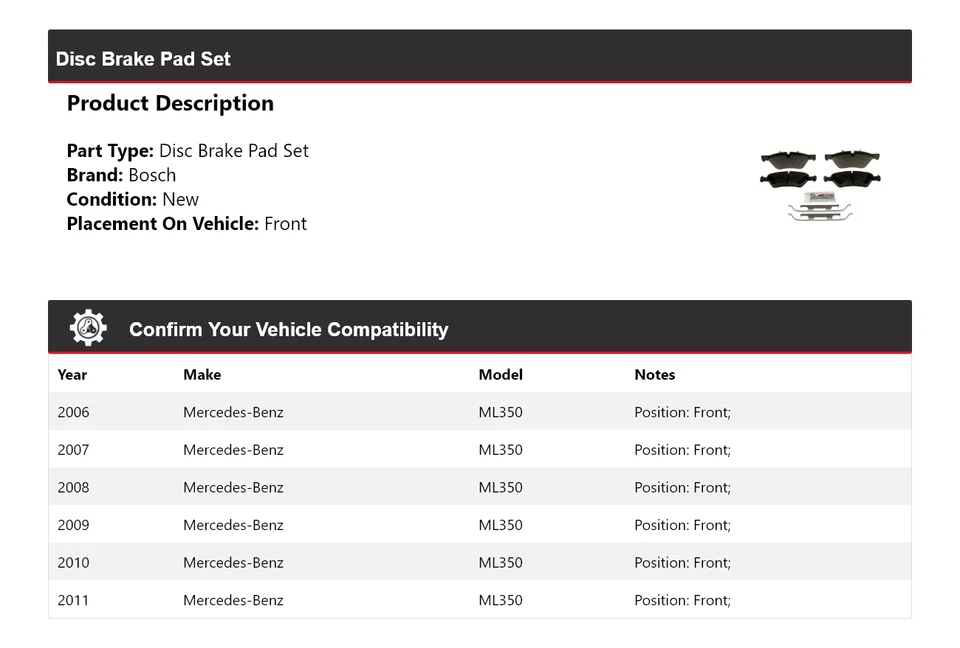960x648 pixels.
Task: Open the brake pad product thumbnail
Action: (x=820, y=185)
